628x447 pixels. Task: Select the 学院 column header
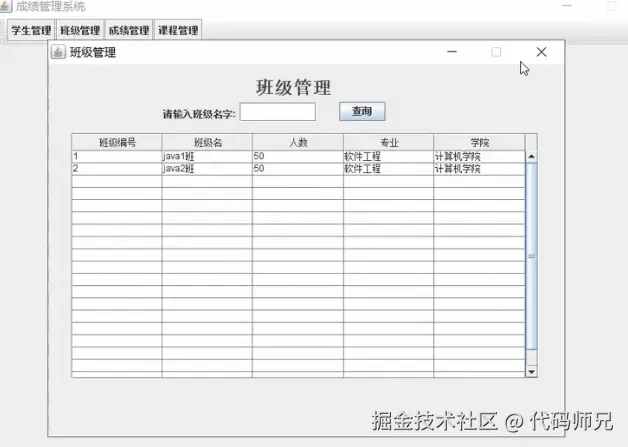click(x=479, y=142)
